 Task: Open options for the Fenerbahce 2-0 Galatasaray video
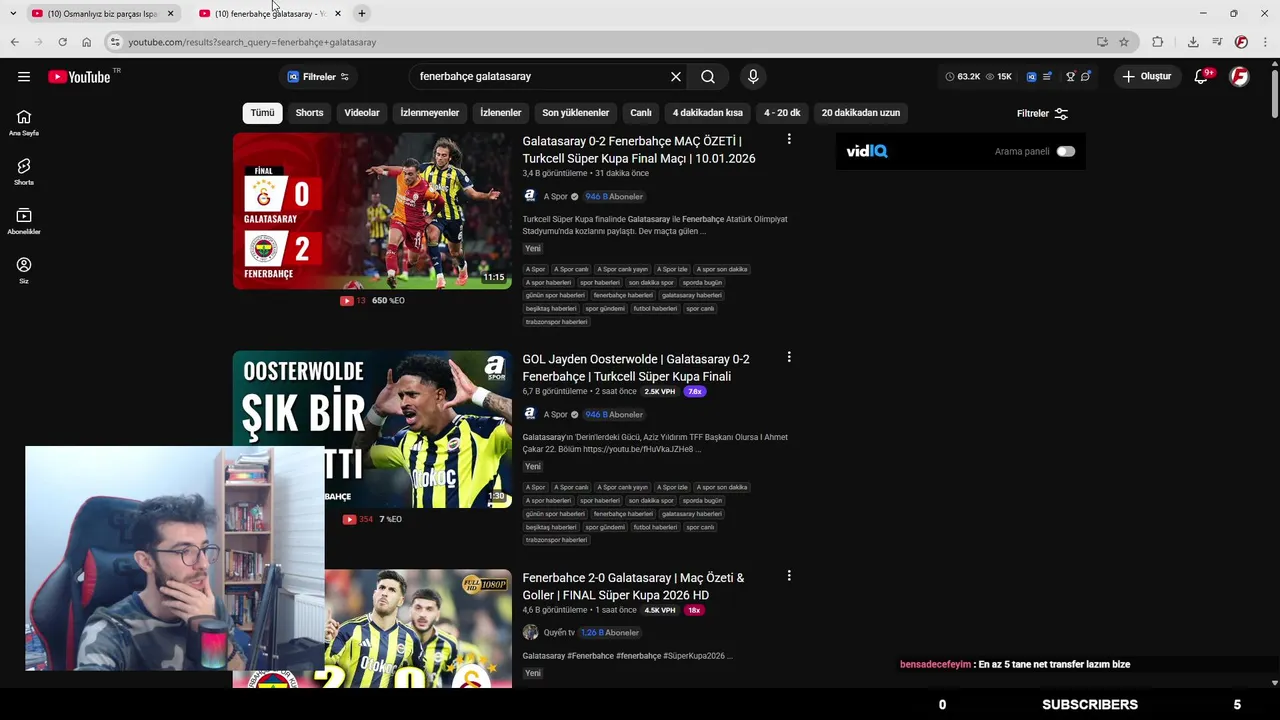point(789,576)
